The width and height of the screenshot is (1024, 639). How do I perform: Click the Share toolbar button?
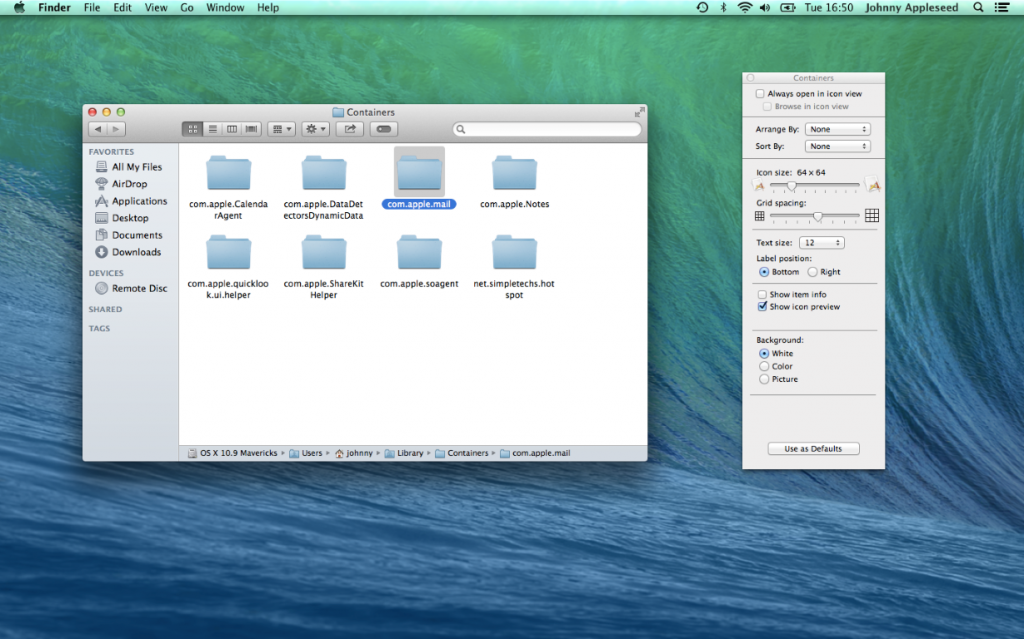(350, 129)
